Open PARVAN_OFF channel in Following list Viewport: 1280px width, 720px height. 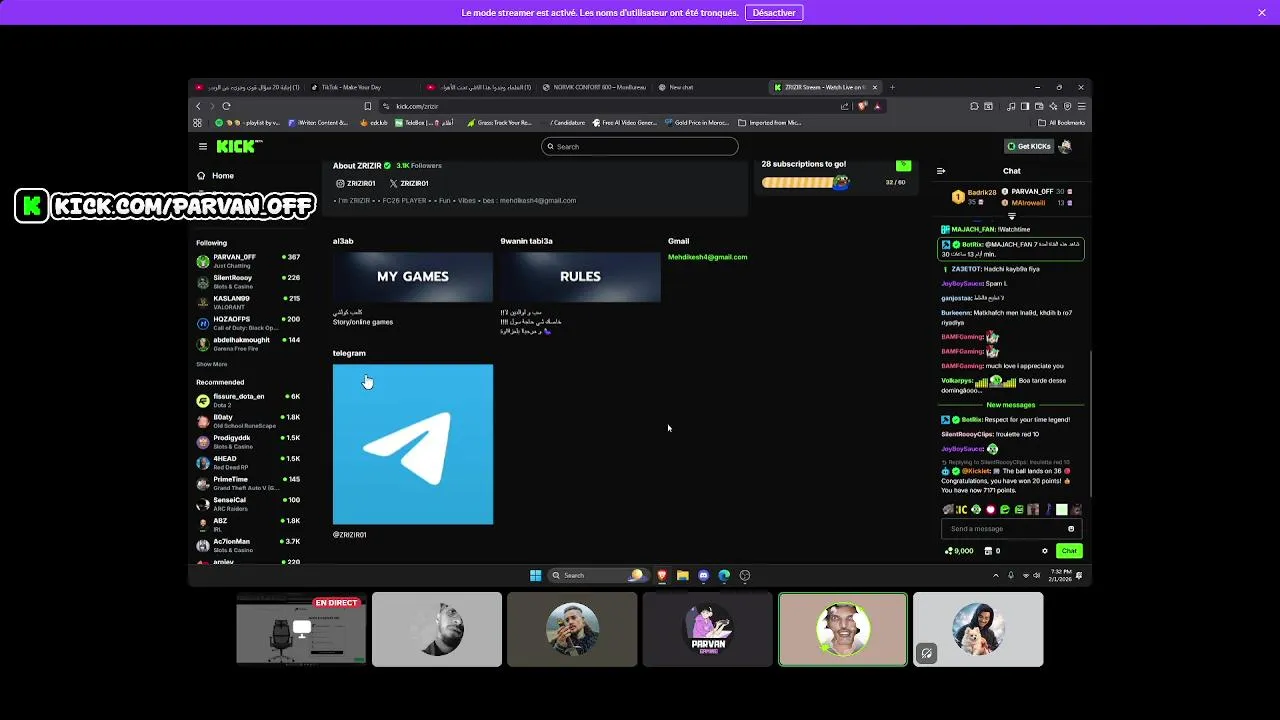pyautogui.click(x=248, y=261)
